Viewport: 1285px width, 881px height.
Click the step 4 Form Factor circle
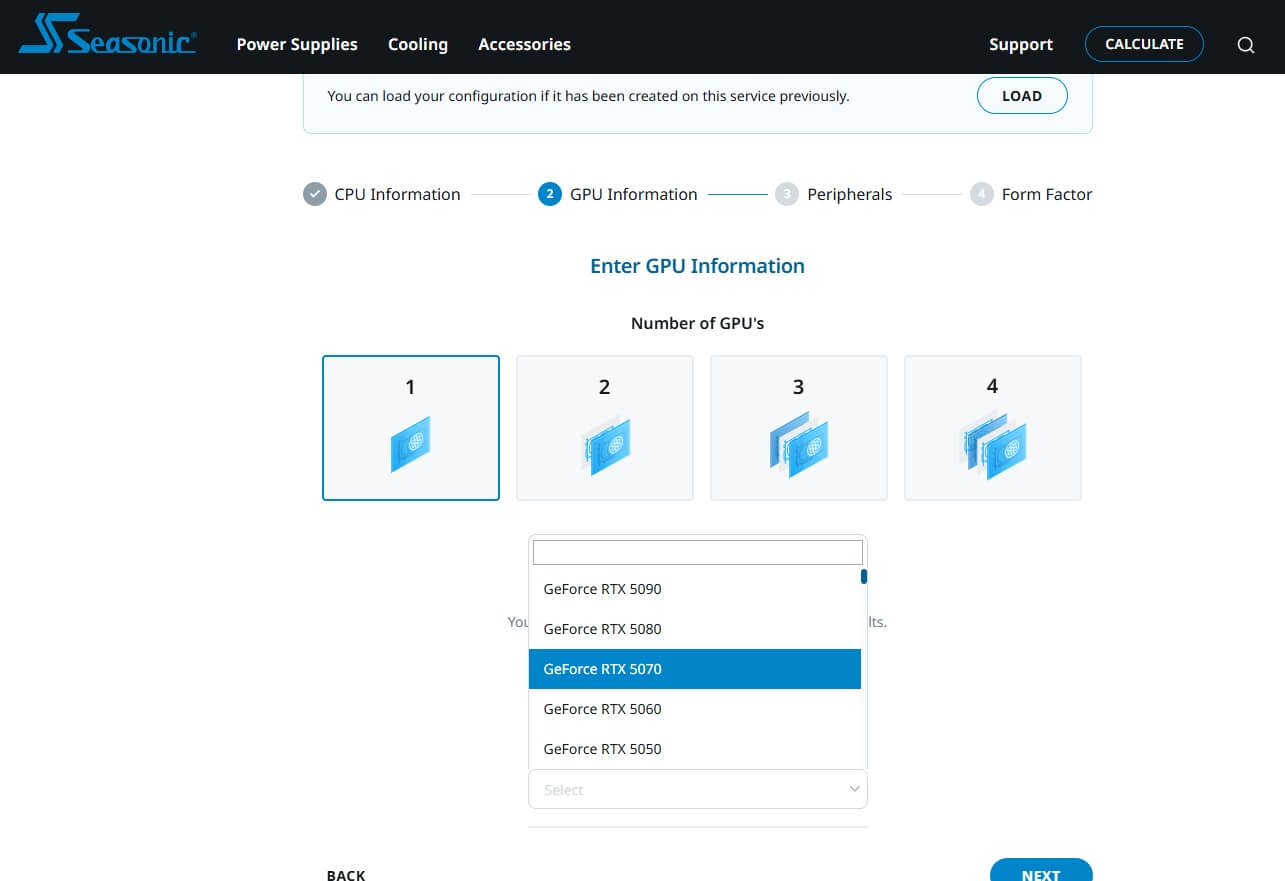[981, 194]
